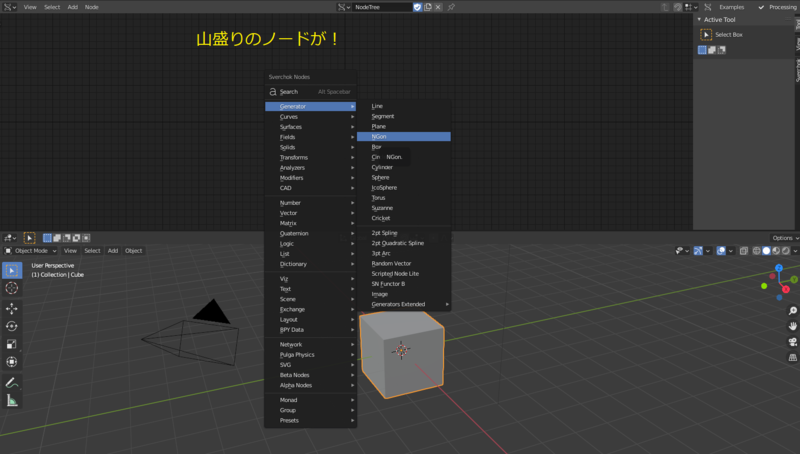Open node editor View menu

[30, 7]
